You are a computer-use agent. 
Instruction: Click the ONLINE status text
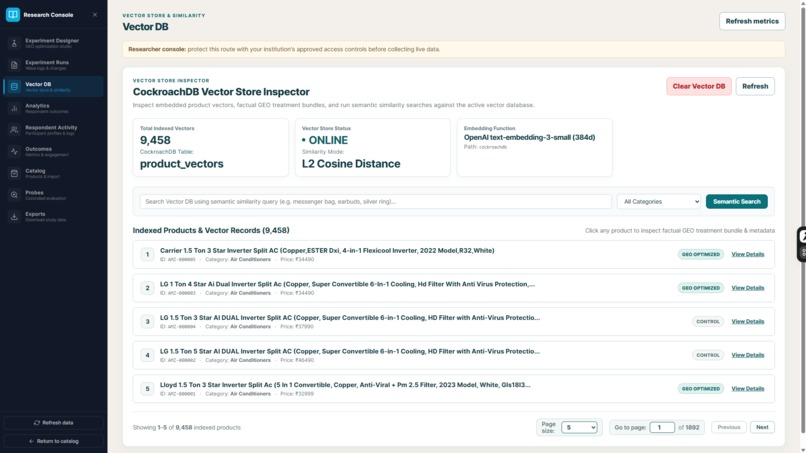coord(325,140)
